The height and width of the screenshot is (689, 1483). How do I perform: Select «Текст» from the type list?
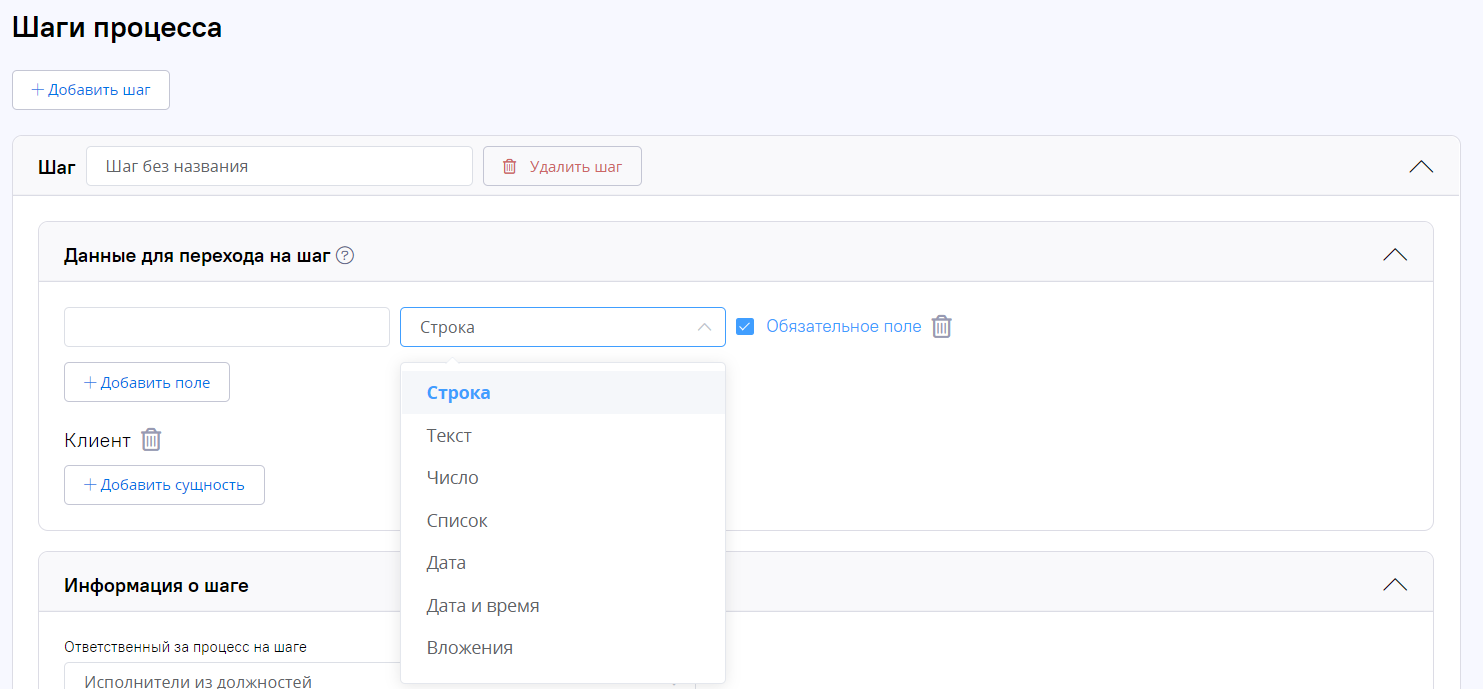point(449,435)
